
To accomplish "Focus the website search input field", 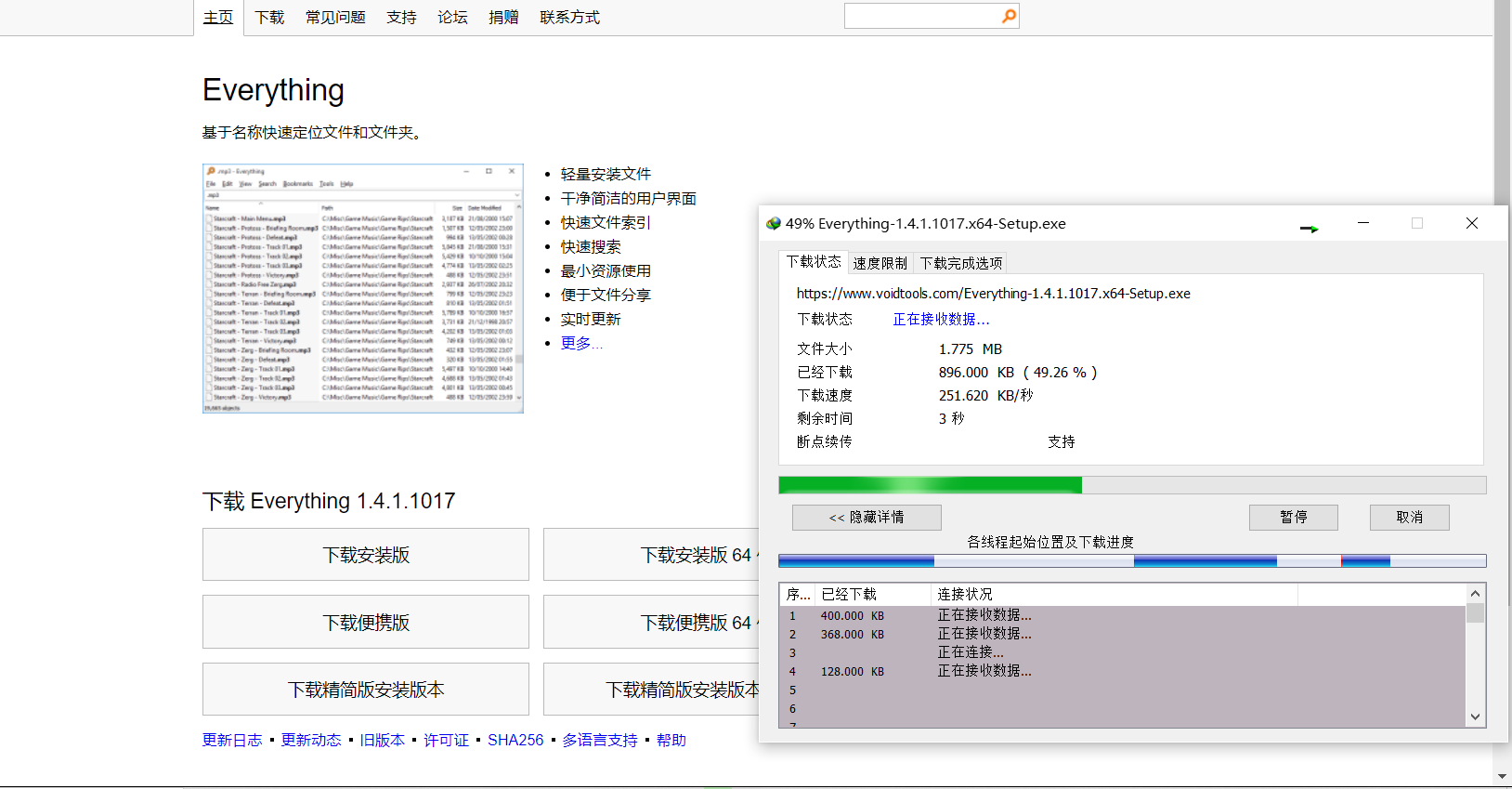I will tap(921, 16).
